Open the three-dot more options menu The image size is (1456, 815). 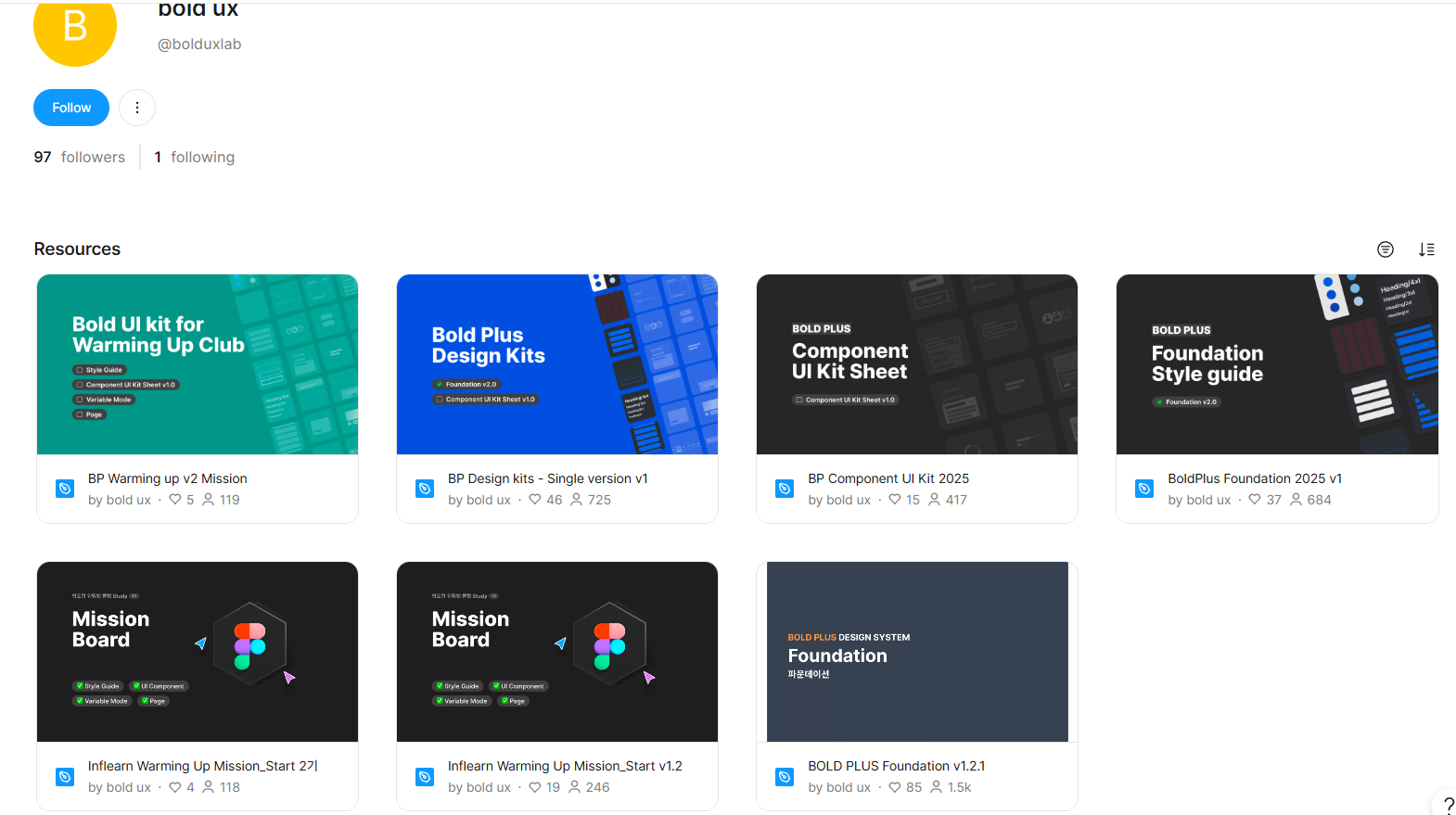pyautogui.click(x=137, y=108)
